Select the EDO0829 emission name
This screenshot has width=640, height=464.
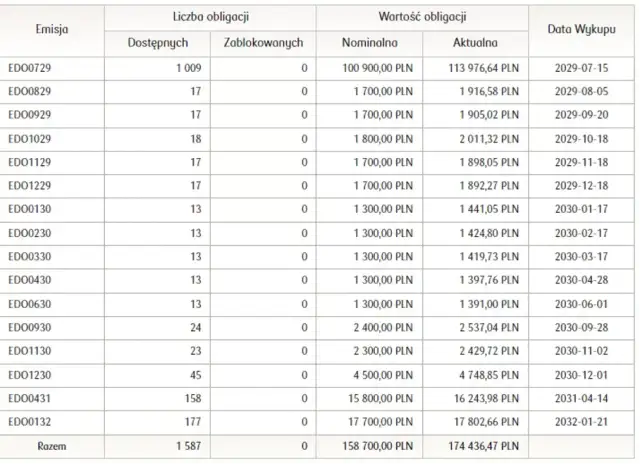(x=28, y=92)
